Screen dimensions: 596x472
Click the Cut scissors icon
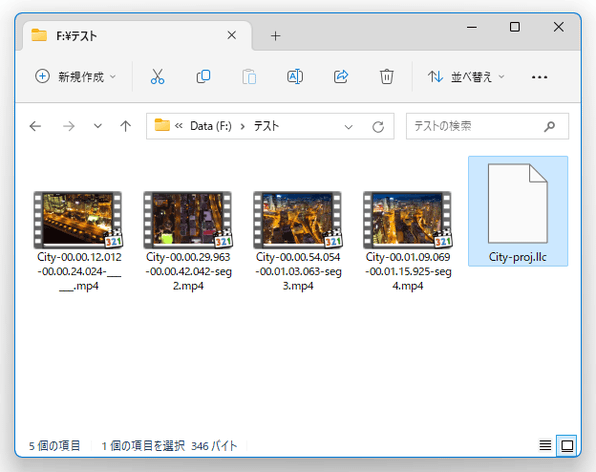pyautogui.click(x=157, y=77)
